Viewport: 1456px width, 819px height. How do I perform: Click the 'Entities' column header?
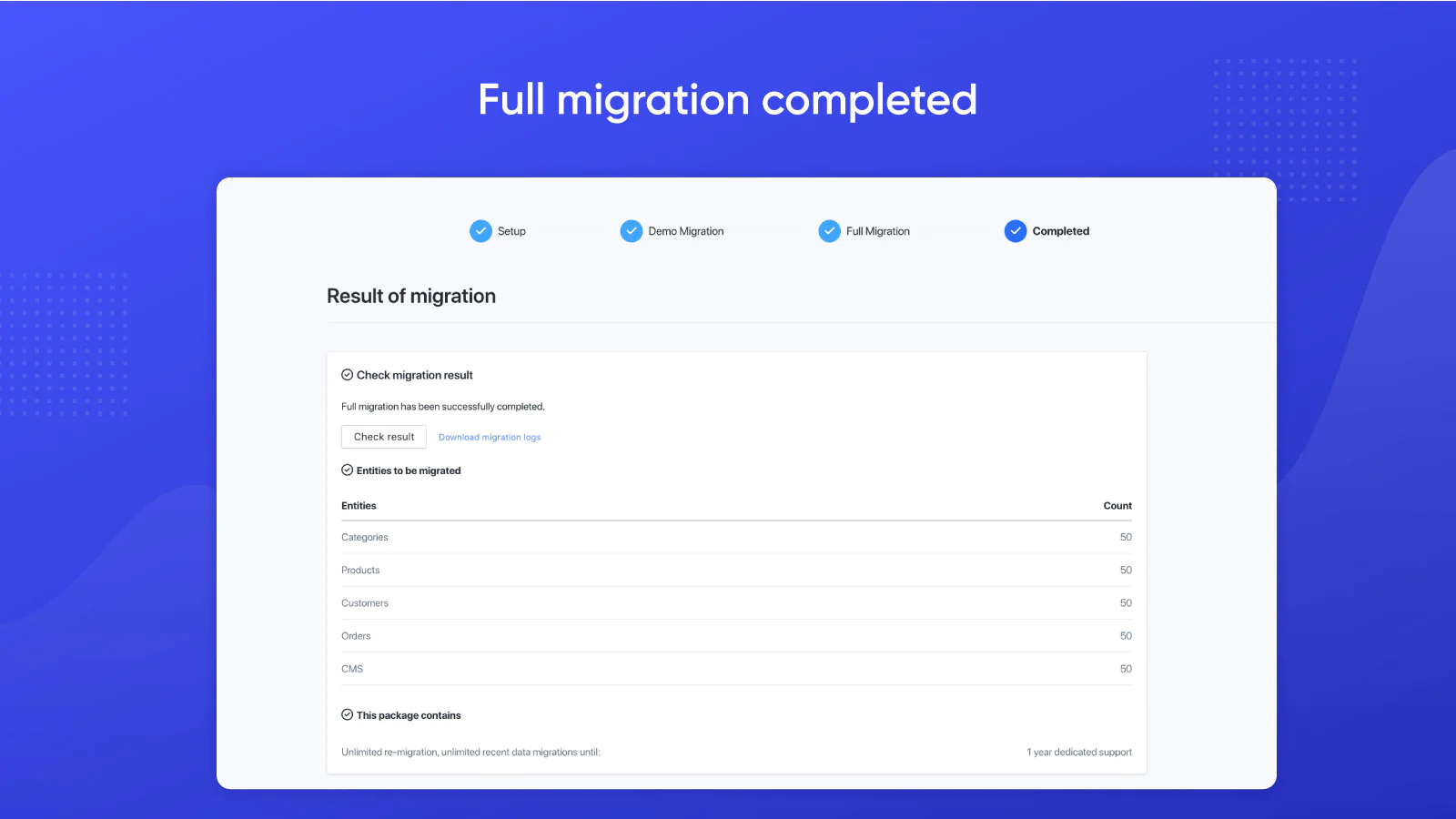pyautogui.click(x=359, y=506)
